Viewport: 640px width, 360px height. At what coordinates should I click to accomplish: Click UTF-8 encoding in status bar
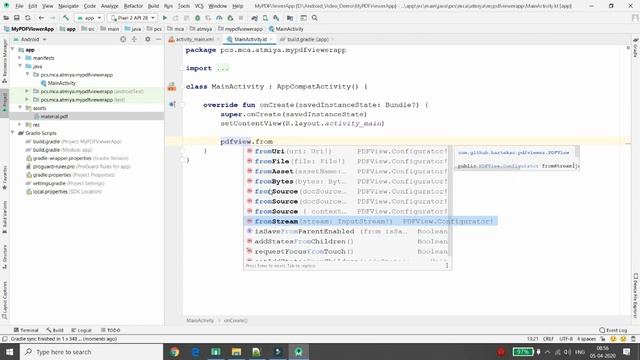click(566, 339)
